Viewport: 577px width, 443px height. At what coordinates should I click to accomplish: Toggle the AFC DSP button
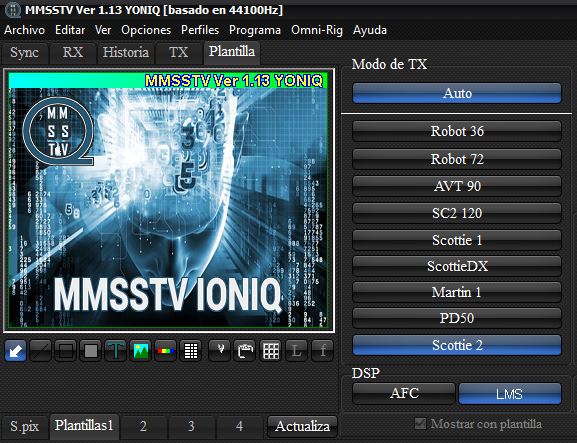[x=404, y=393]
